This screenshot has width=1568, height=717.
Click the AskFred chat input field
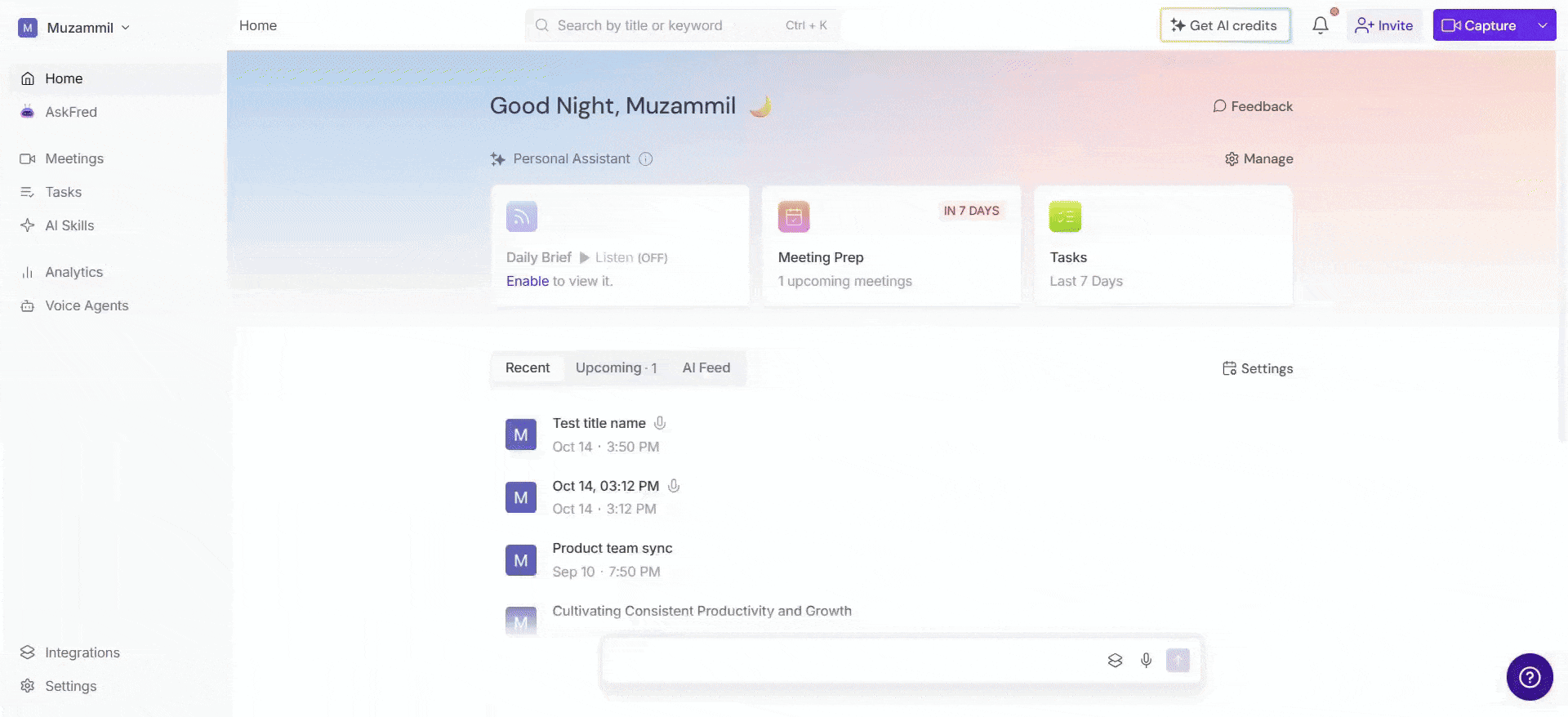pos(849,660)
